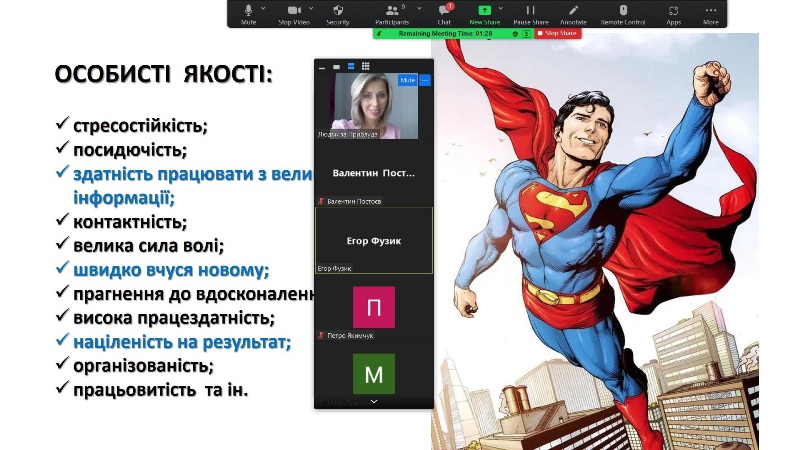Image resolution: width=800 pixels, height=450 pixels.
Task: Open the Apps menu
Action: point(673,14)
